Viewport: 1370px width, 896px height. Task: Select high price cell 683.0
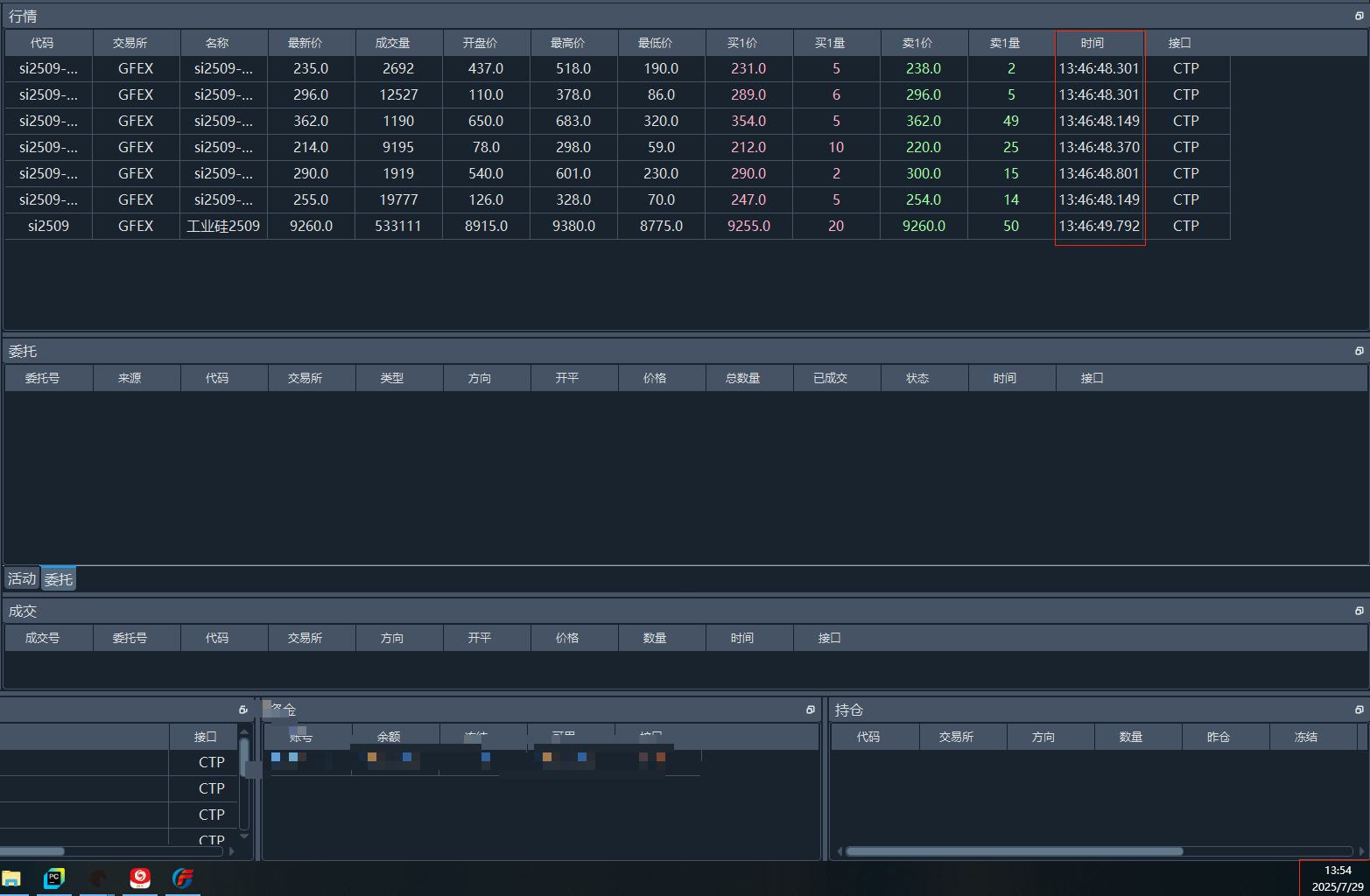[x=573, y=121]
